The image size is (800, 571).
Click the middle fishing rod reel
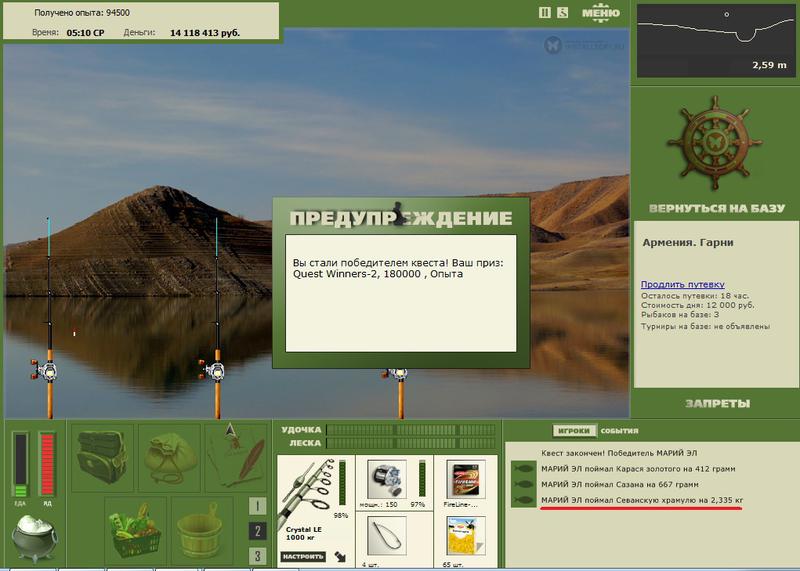[x=212, y=371]
